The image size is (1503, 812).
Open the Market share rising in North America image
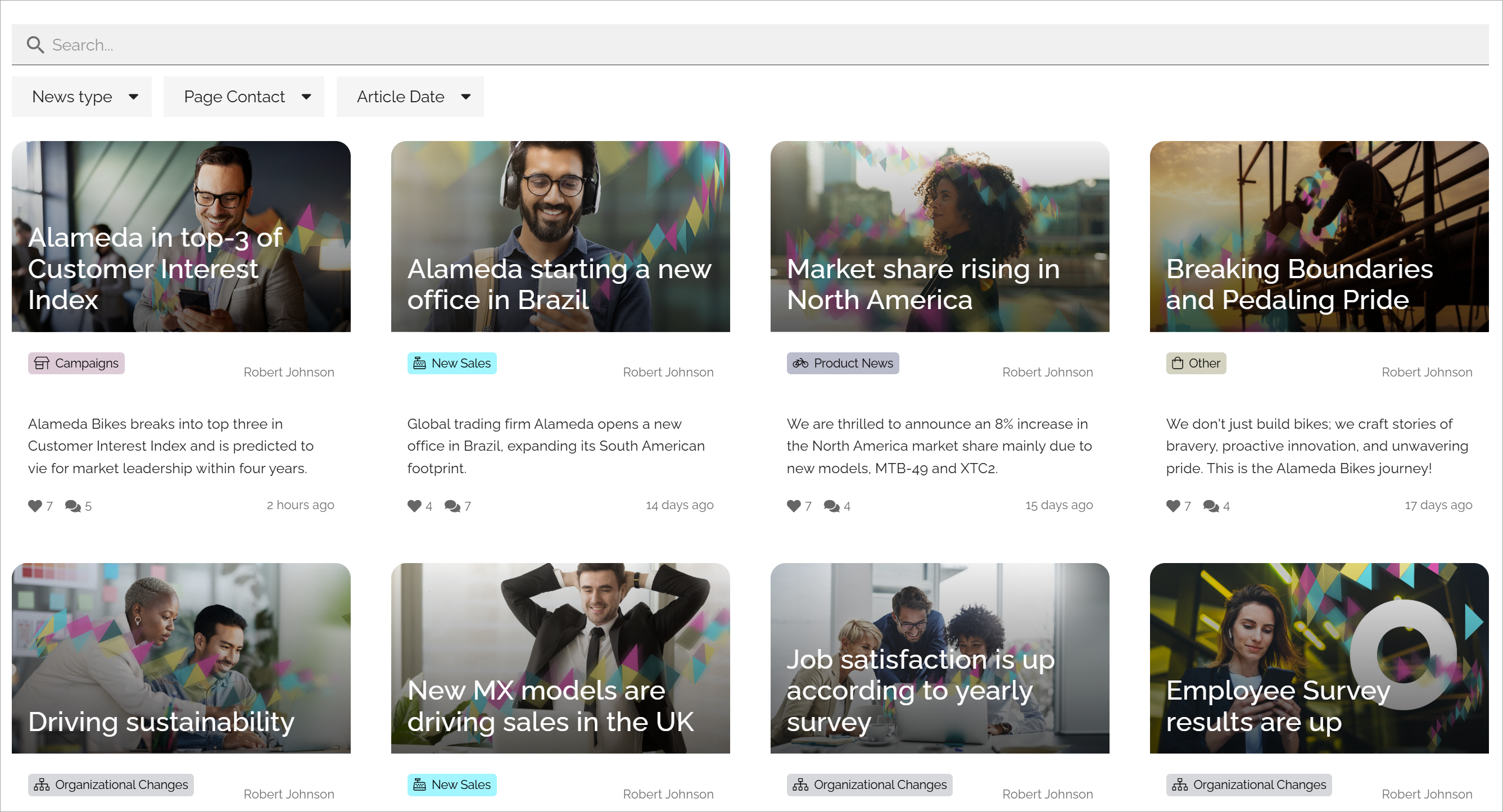[x=939, y=236]
